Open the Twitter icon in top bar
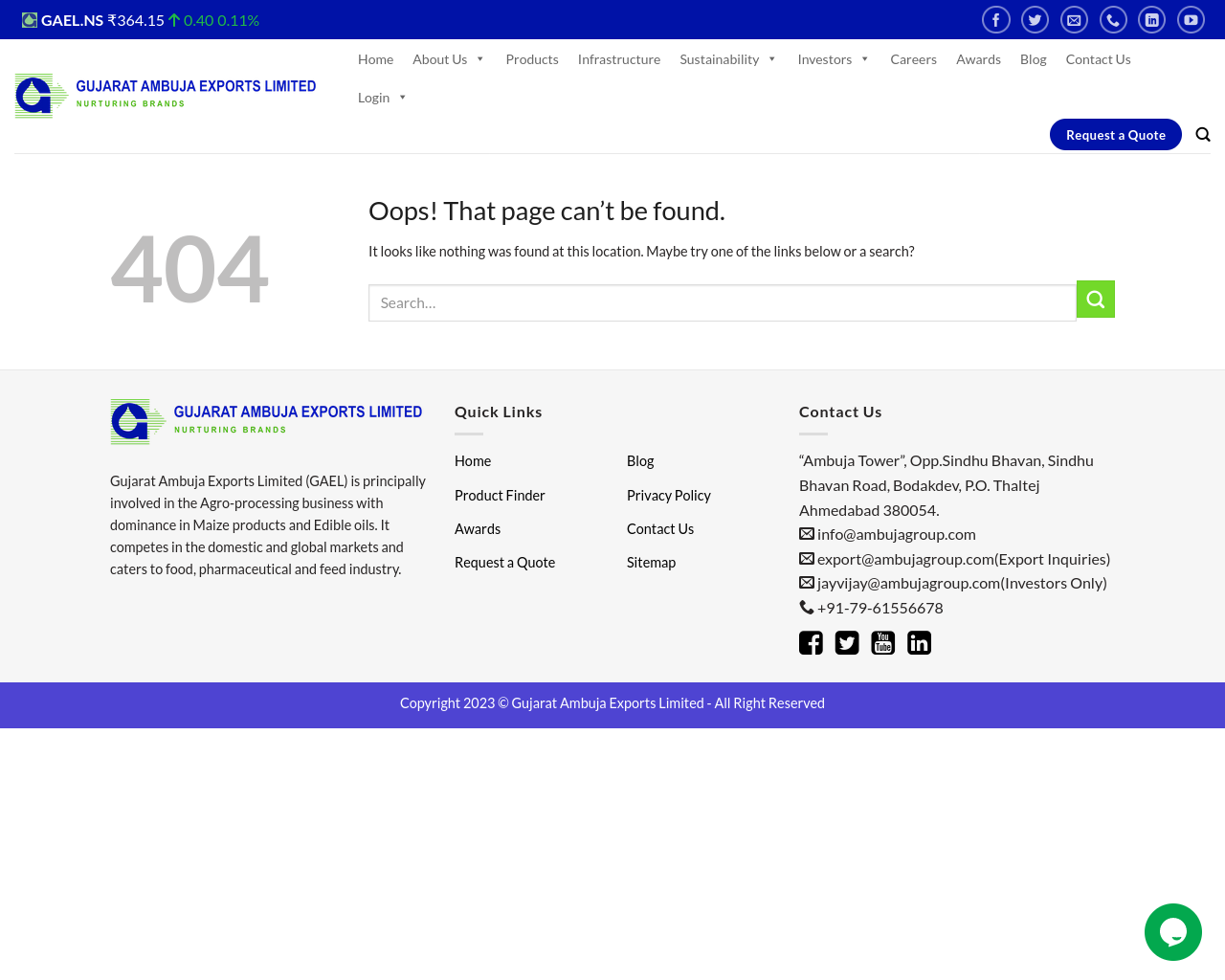1225x980 pixels. point(1035,20)
